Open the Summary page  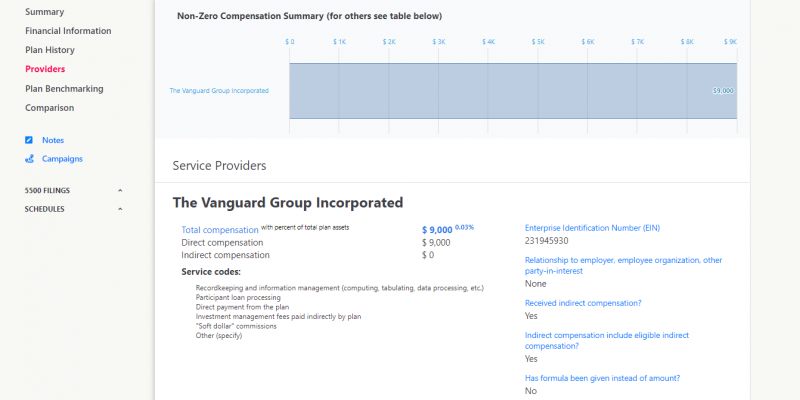[44, 12]
